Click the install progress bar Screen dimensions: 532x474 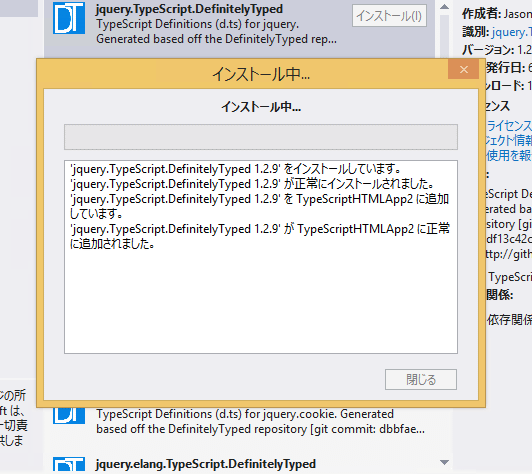coord(261,137)
